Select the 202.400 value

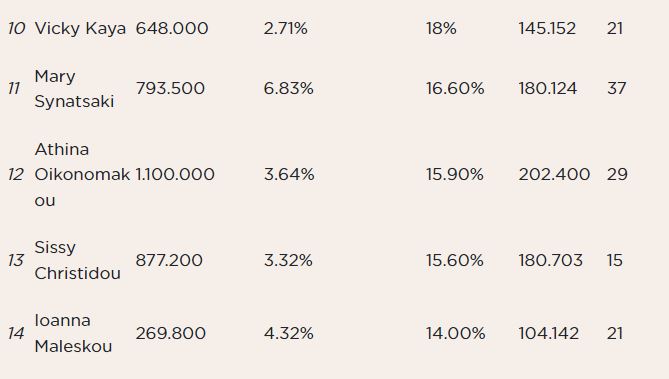click(x=554, y=175)
